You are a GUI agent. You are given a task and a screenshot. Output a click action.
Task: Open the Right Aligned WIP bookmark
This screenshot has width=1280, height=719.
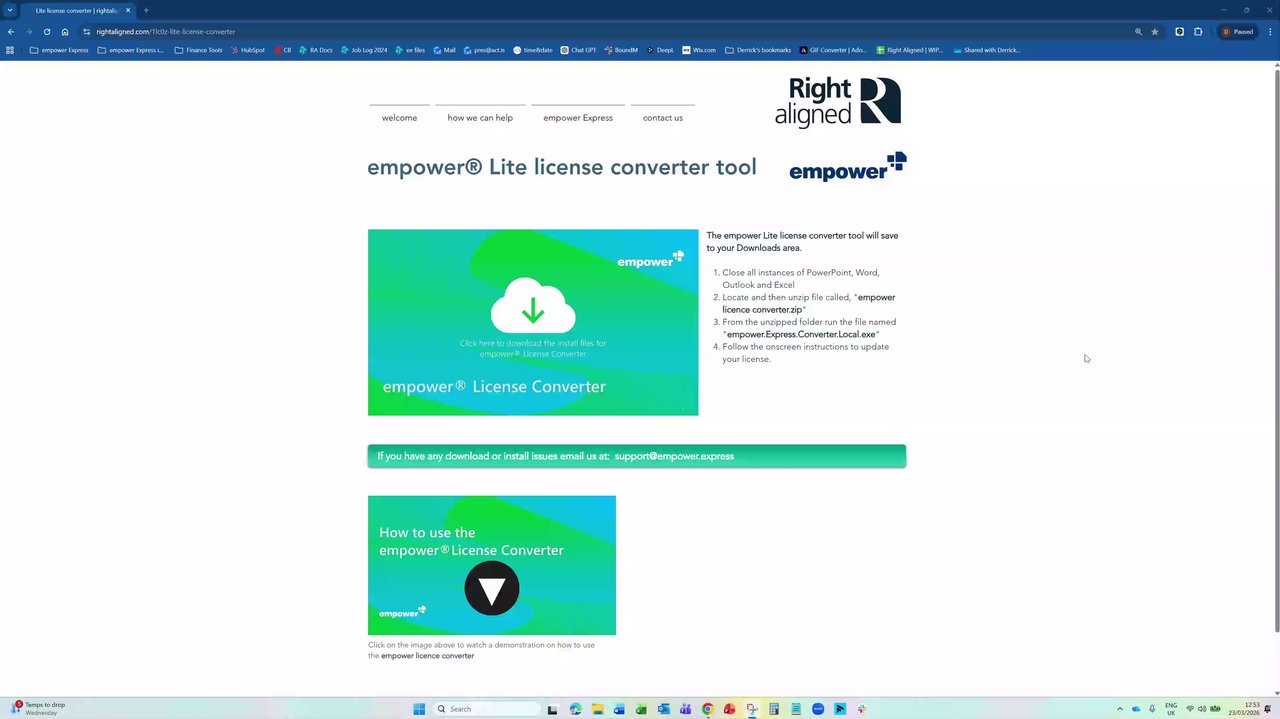910,50
